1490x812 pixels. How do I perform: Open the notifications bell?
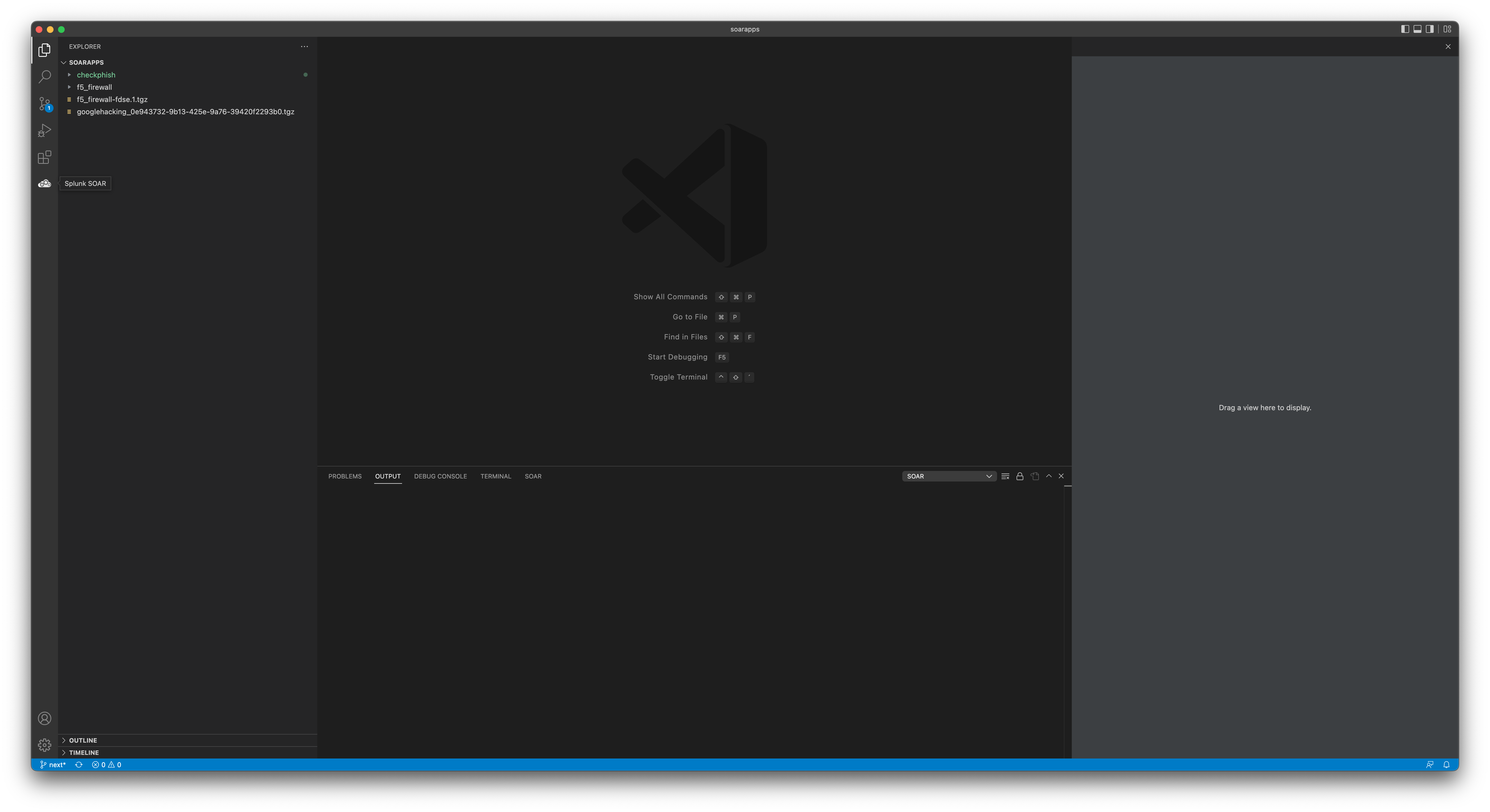[x=1447, y=765]
